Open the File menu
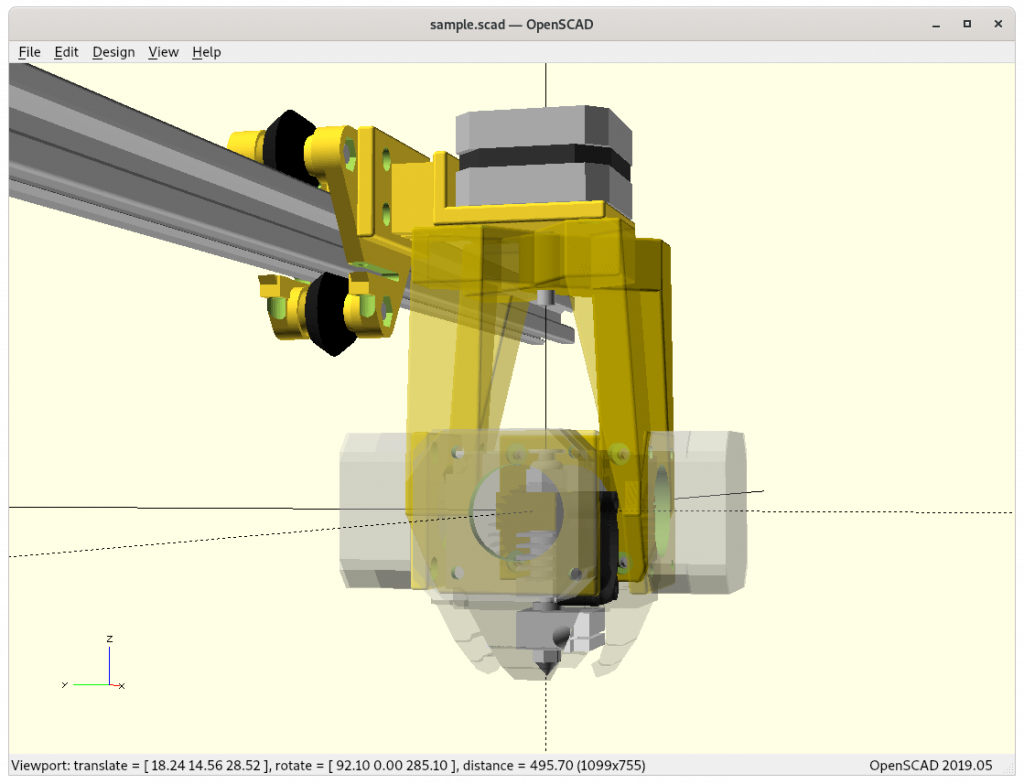 [29, 52]
